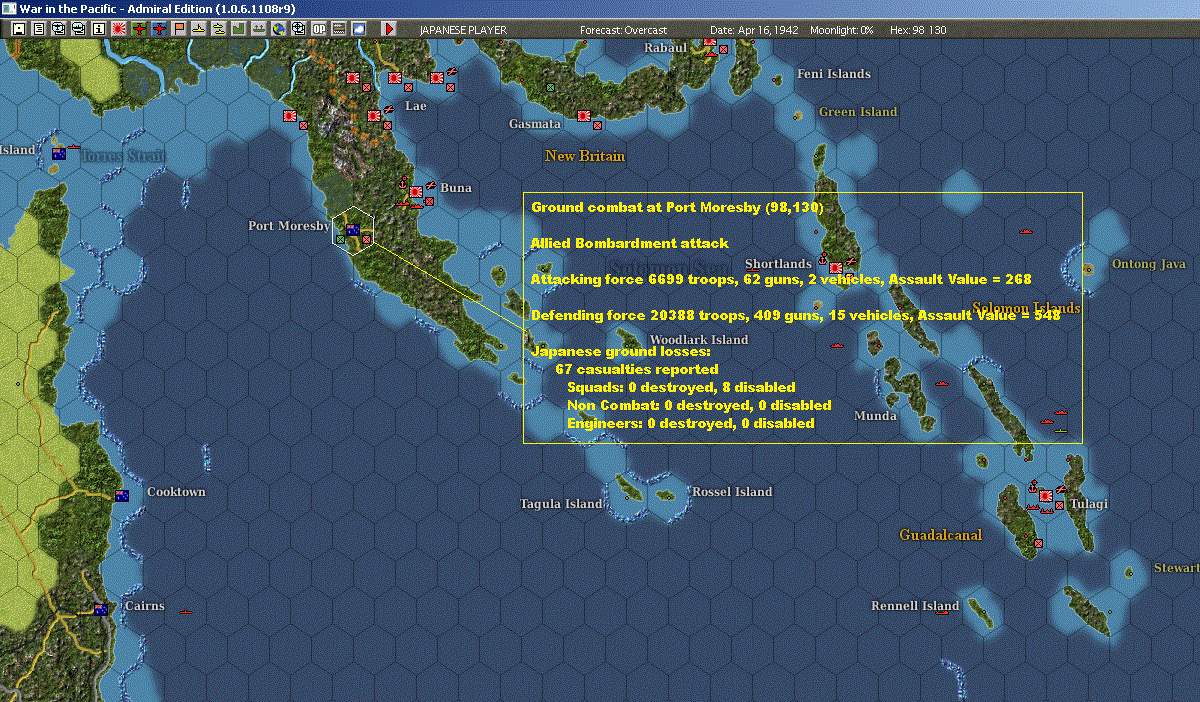Click the green land area toolbar icon

(x=239, y=29)
